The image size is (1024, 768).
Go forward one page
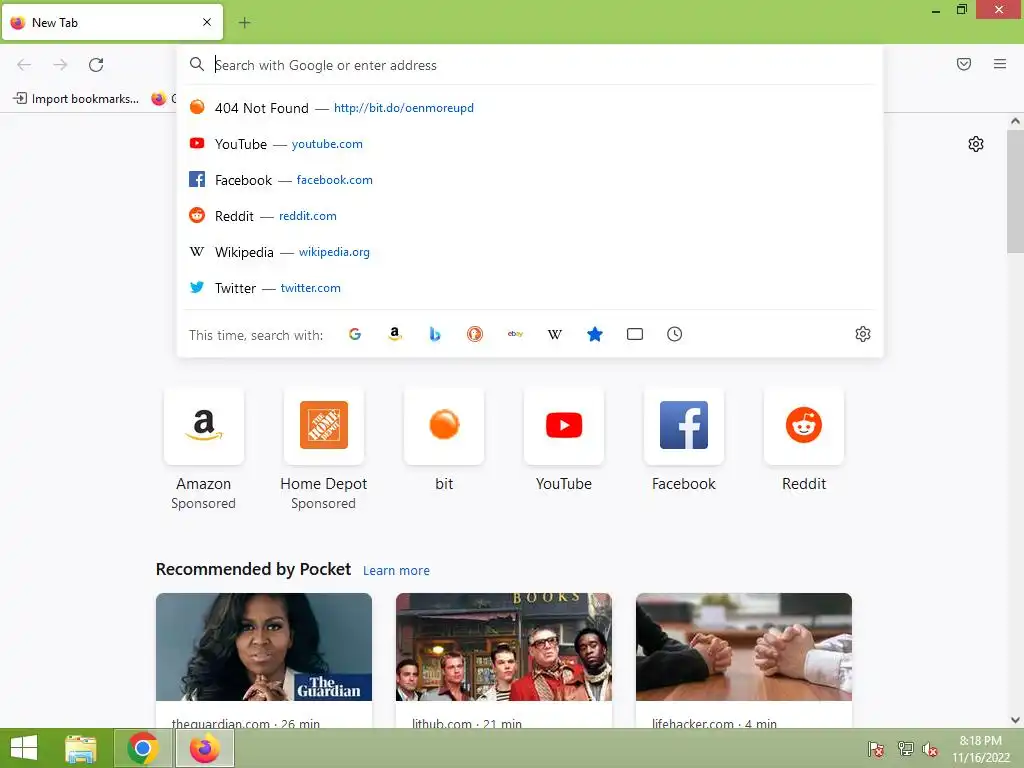(x=60, y=65)
